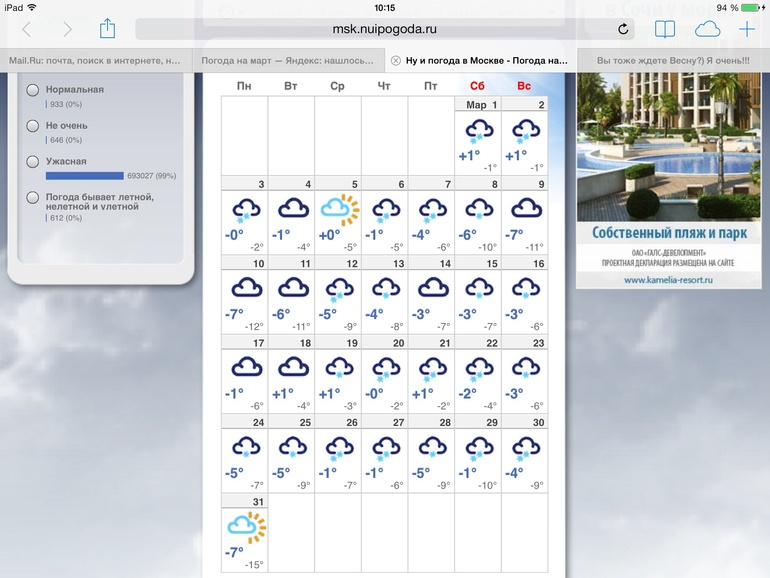The width and height of the screenshot is (770, 578).
Task: Tap the address bar msk.nuipogoda.ru
Action: (385, 29)
